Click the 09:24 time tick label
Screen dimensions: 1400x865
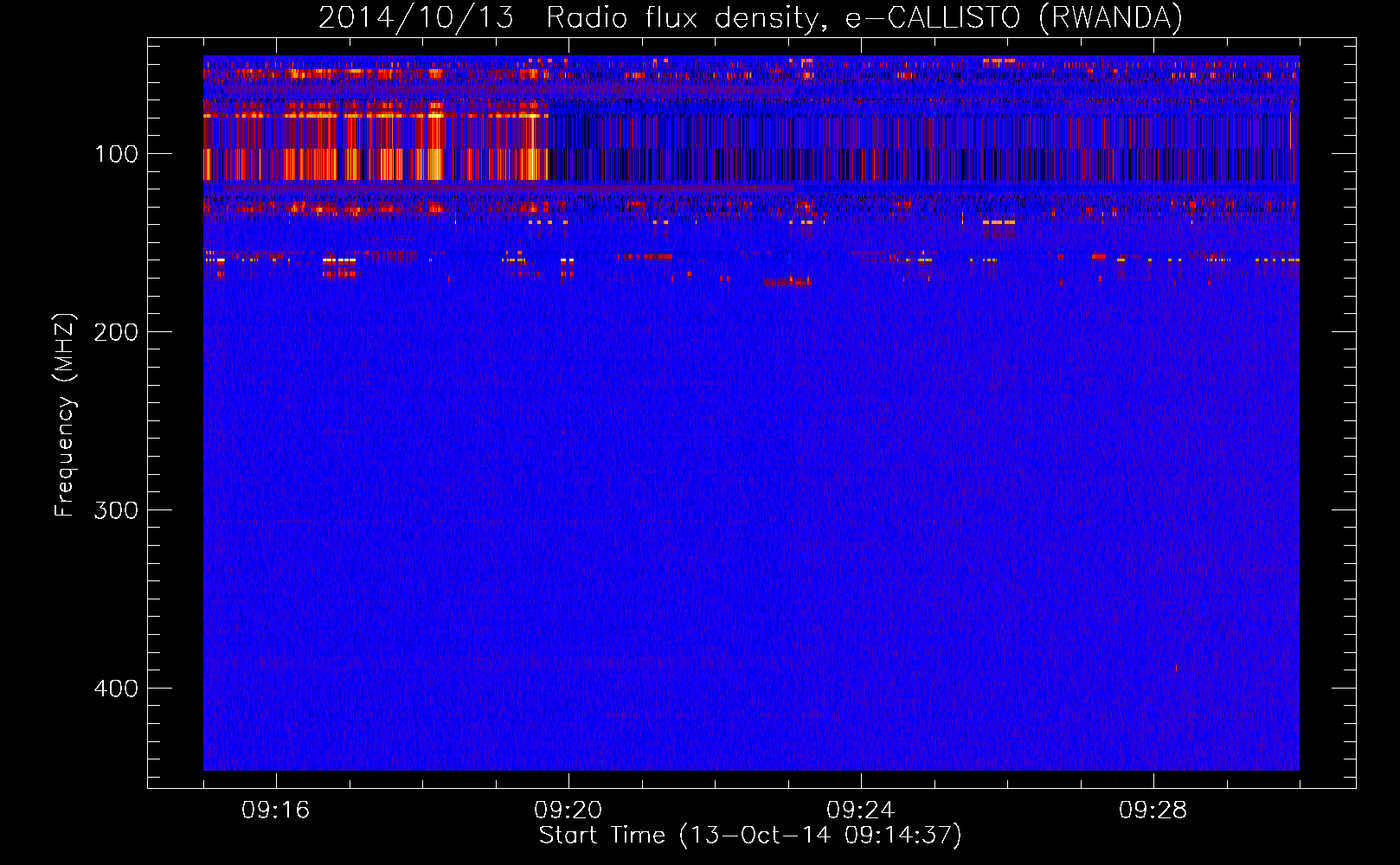(861, 811)
